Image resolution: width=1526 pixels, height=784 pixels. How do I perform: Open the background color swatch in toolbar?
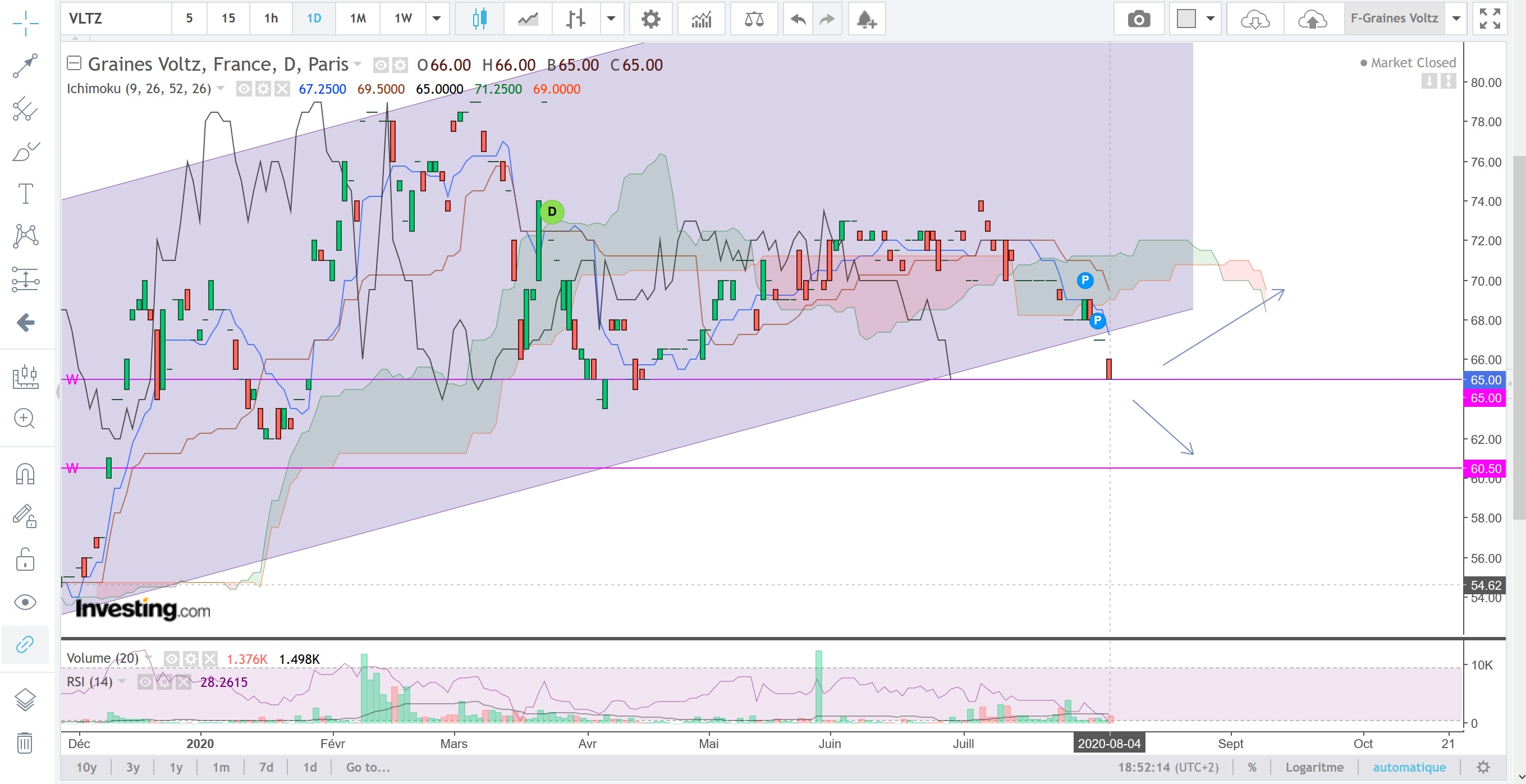[1186, 19]
